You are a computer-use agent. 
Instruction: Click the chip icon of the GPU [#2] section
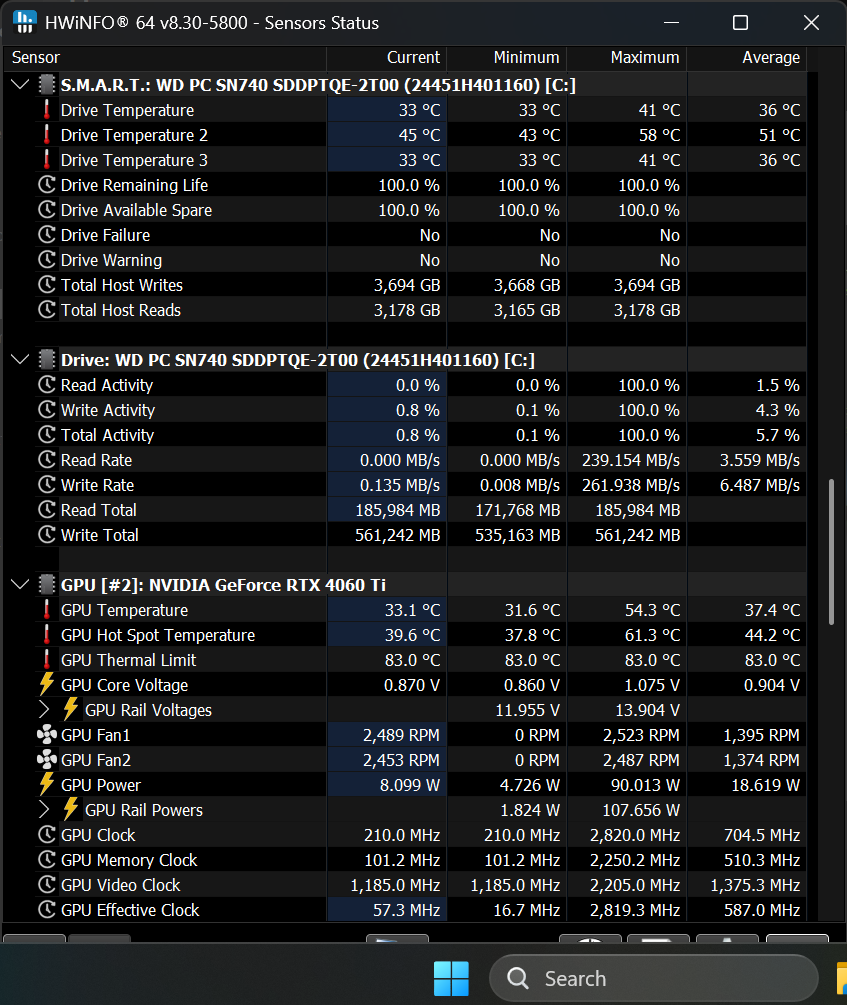tap(46, 585)
